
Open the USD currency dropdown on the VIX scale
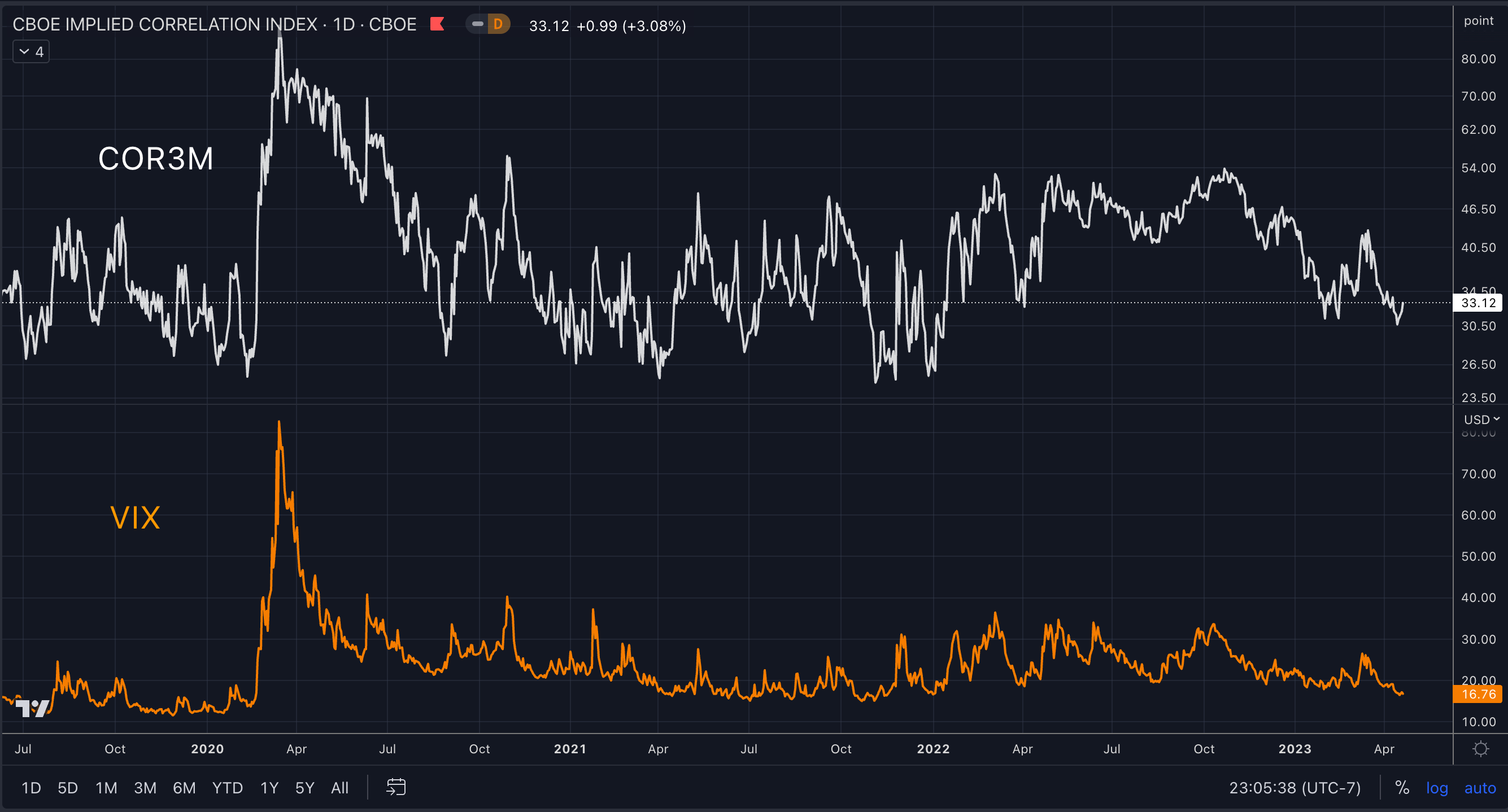tap(1479, 419)
